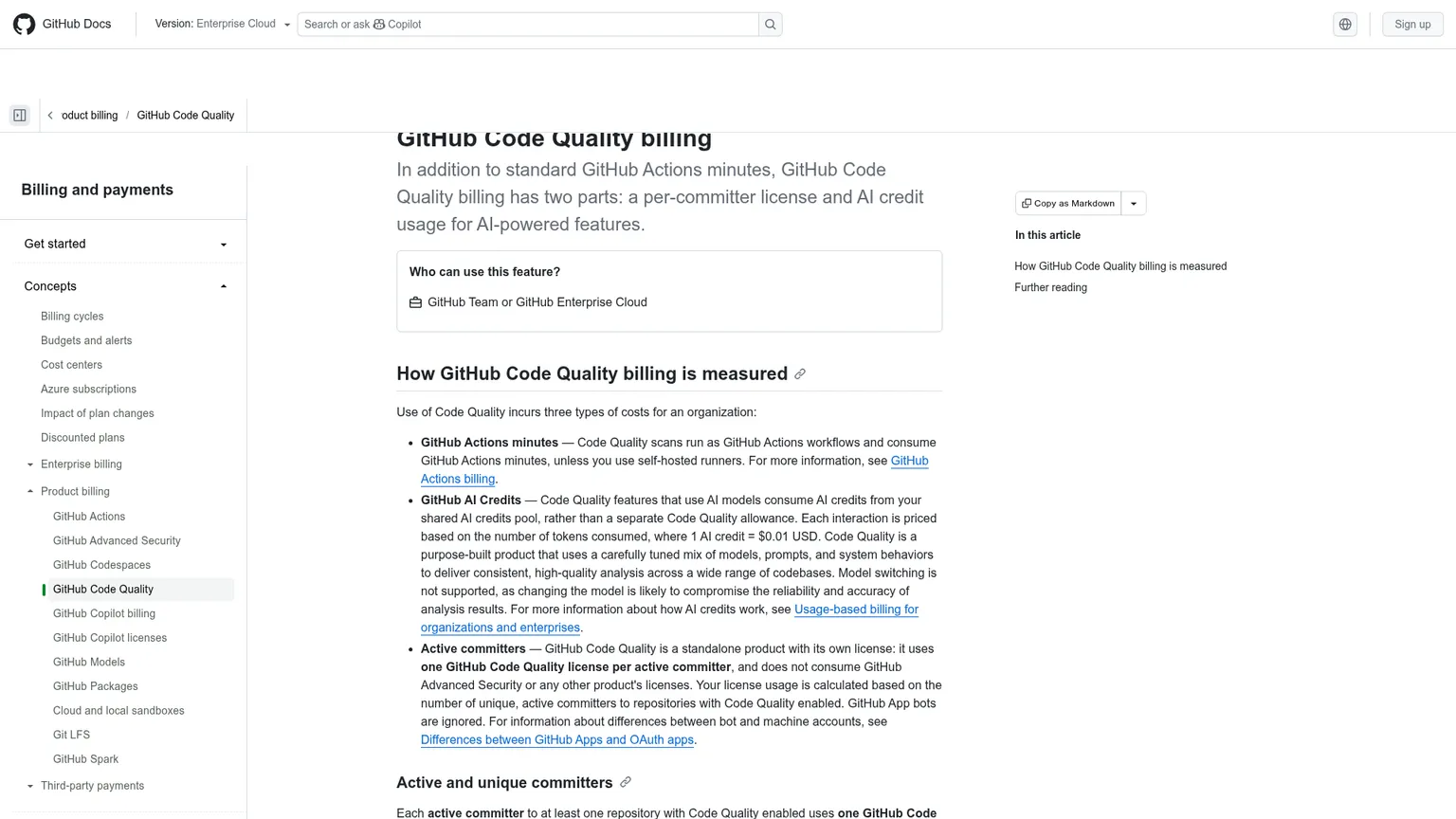Click the GitHub octocat logo icon

coord(25,24)
